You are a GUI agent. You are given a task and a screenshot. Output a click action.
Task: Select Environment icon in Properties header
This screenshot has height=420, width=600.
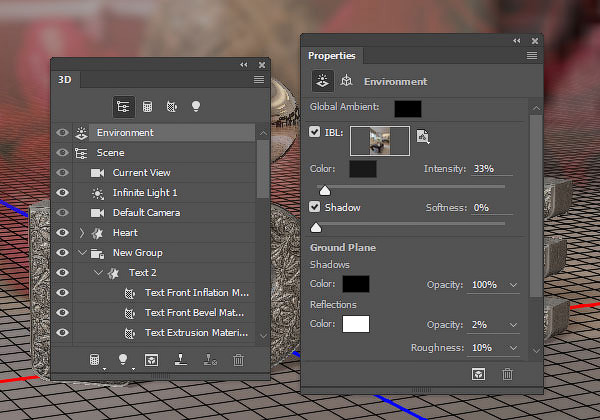[x=322, y=81]
